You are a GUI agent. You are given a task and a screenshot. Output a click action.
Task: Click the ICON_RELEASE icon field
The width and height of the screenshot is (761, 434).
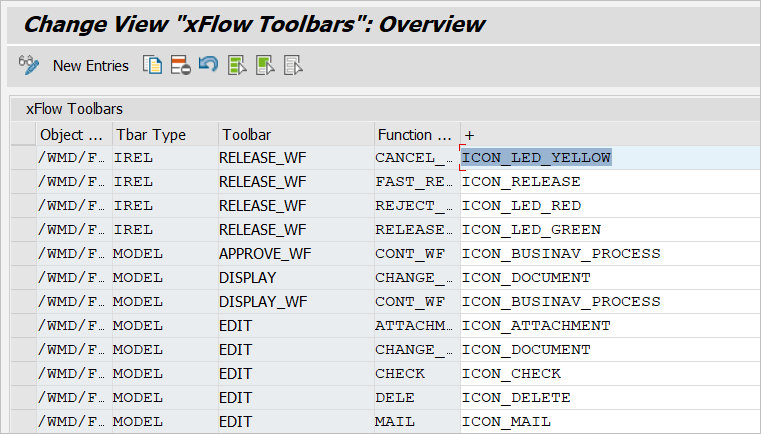coord(521,181)
